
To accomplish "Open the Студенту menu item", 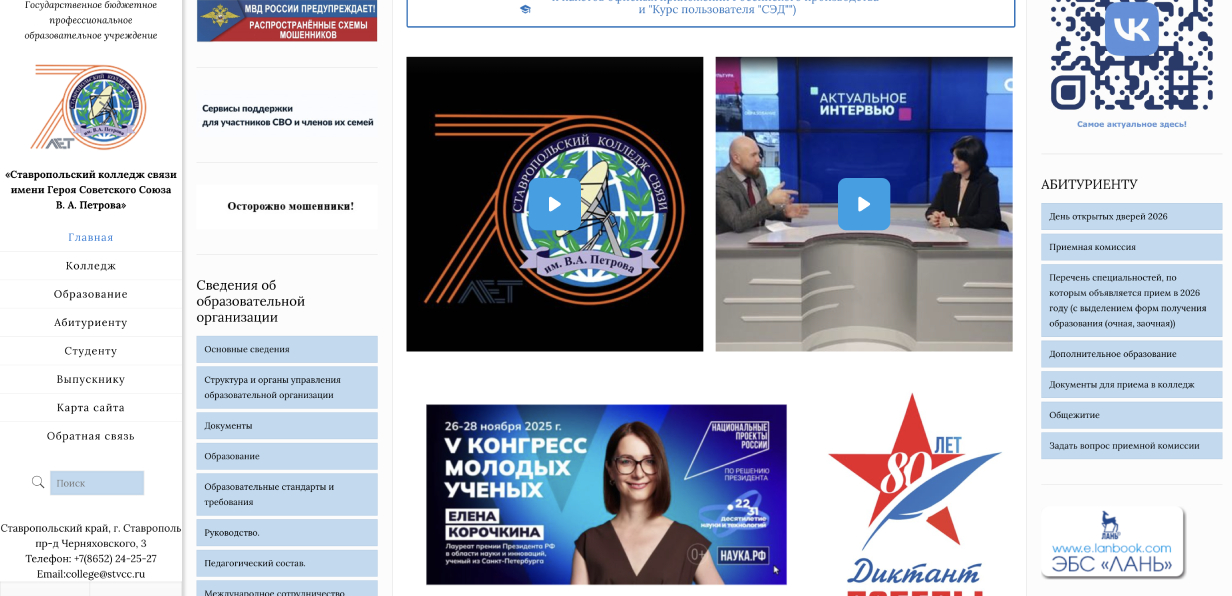I will click(x=91, y=351).
